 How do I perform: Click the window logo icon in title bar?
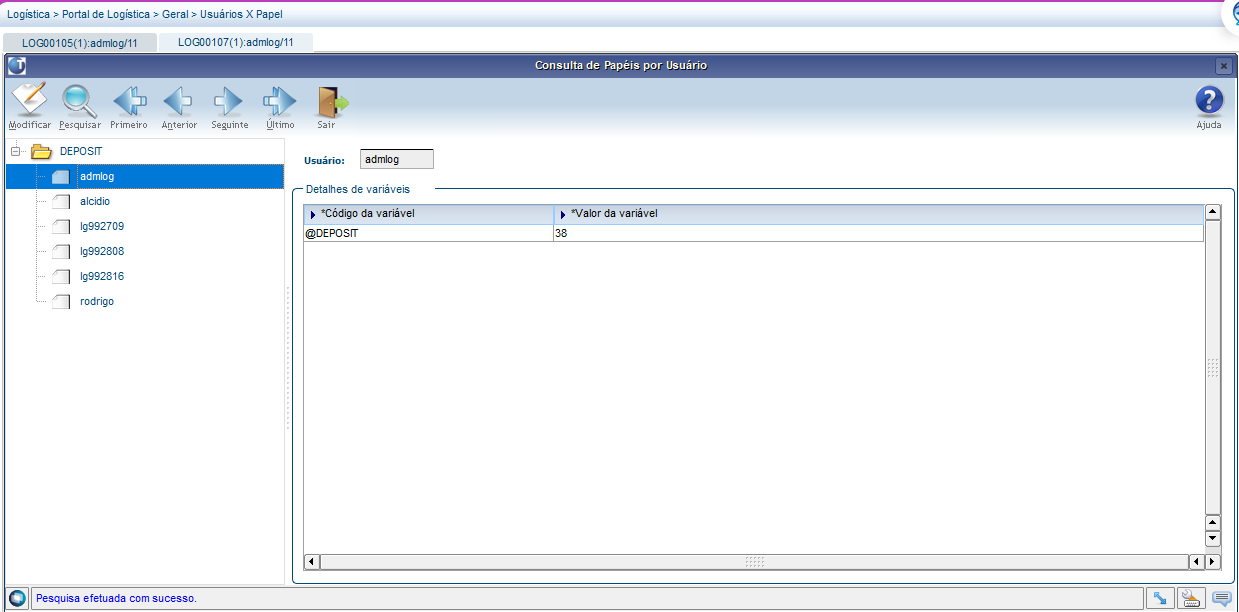17,65
